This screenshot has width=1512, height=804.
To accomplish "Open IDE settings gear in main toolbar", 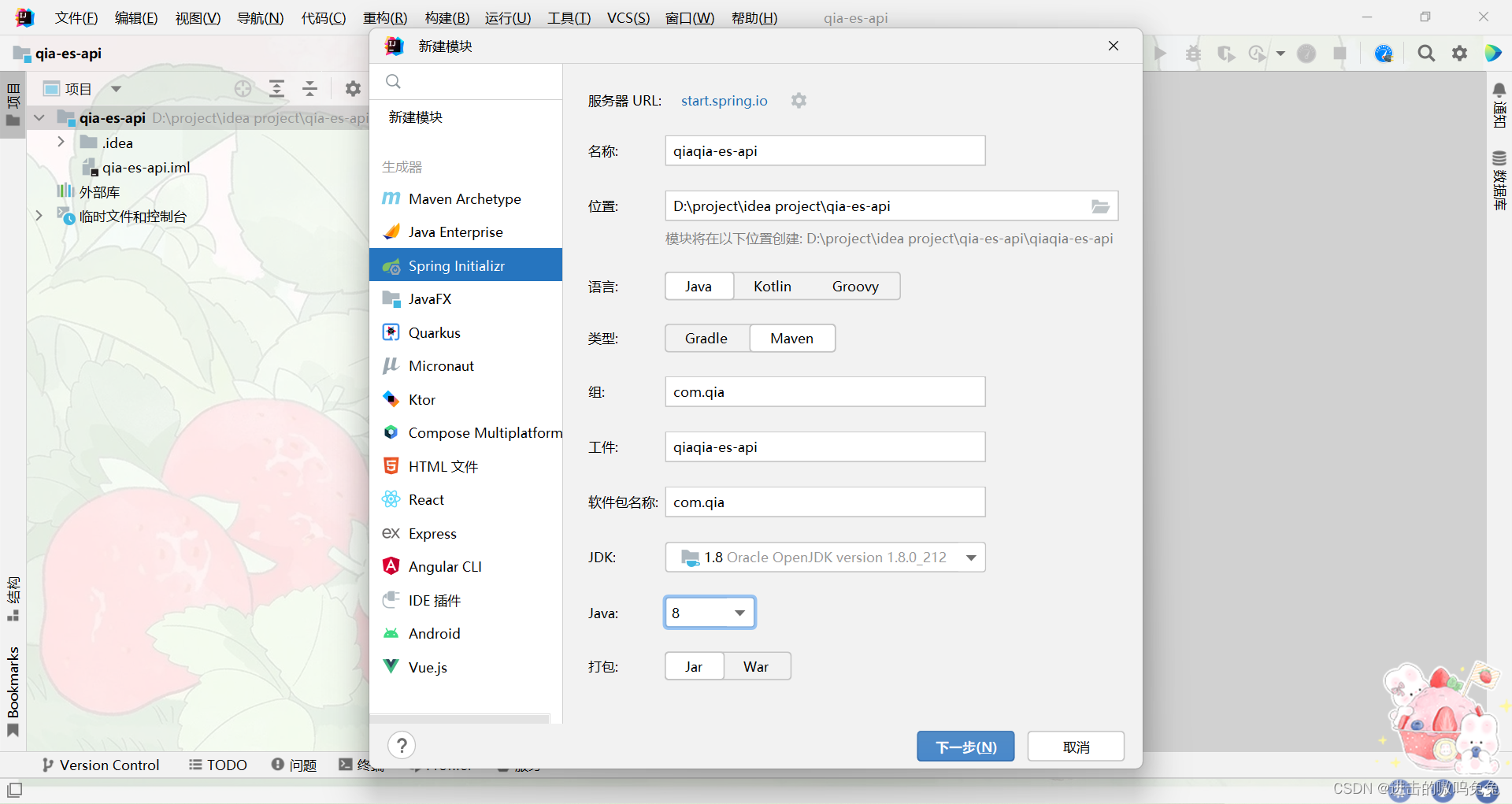I will point(1460,53).
